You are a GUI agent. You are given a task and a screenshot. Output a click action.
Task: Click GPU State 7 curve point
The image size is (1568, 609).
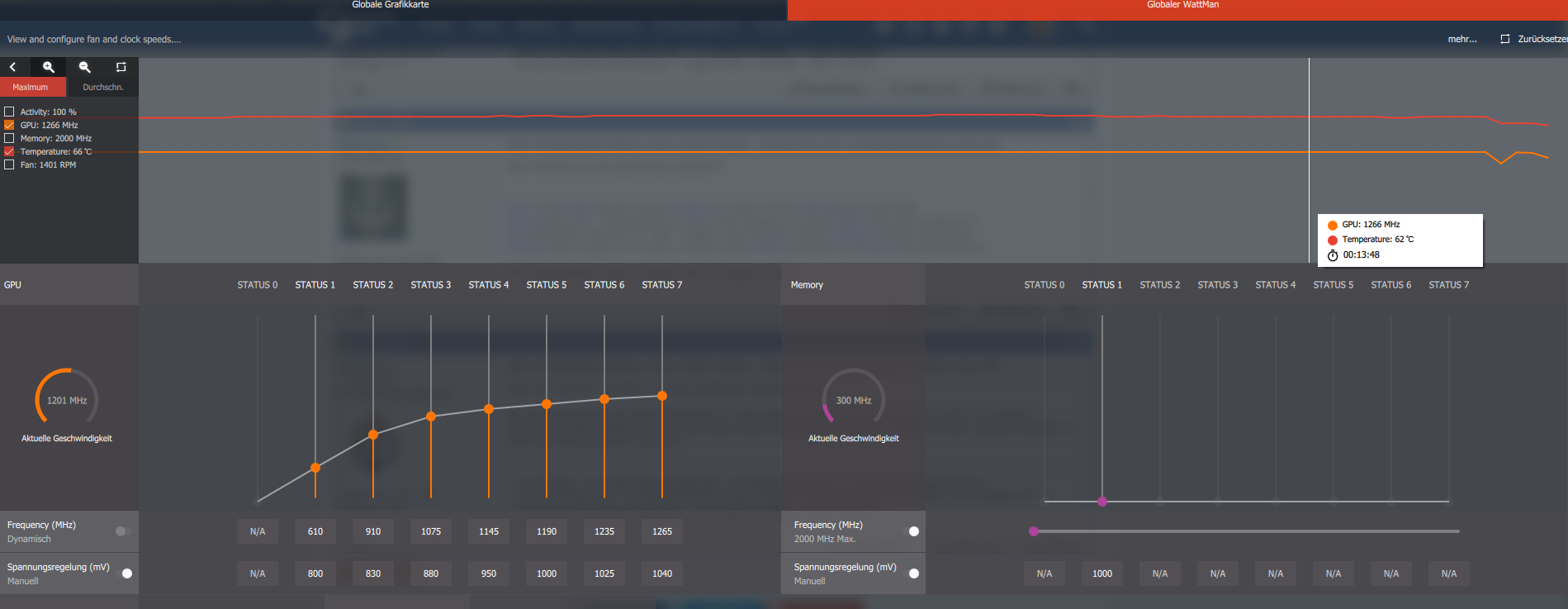click(662, 396)
